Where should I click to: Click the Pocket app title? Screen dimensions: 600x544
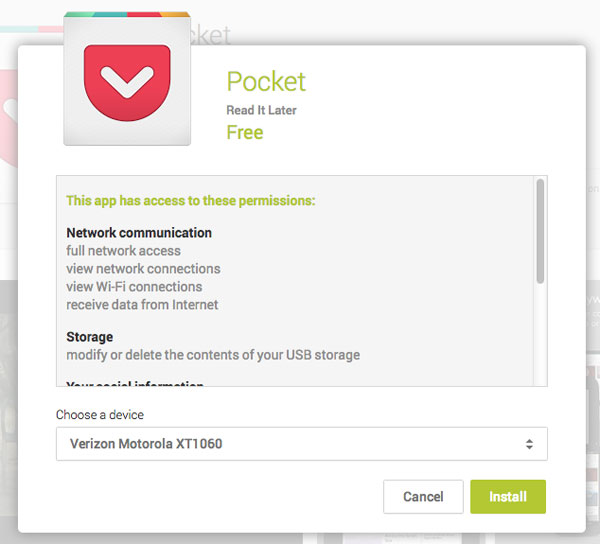click(266, 81)
